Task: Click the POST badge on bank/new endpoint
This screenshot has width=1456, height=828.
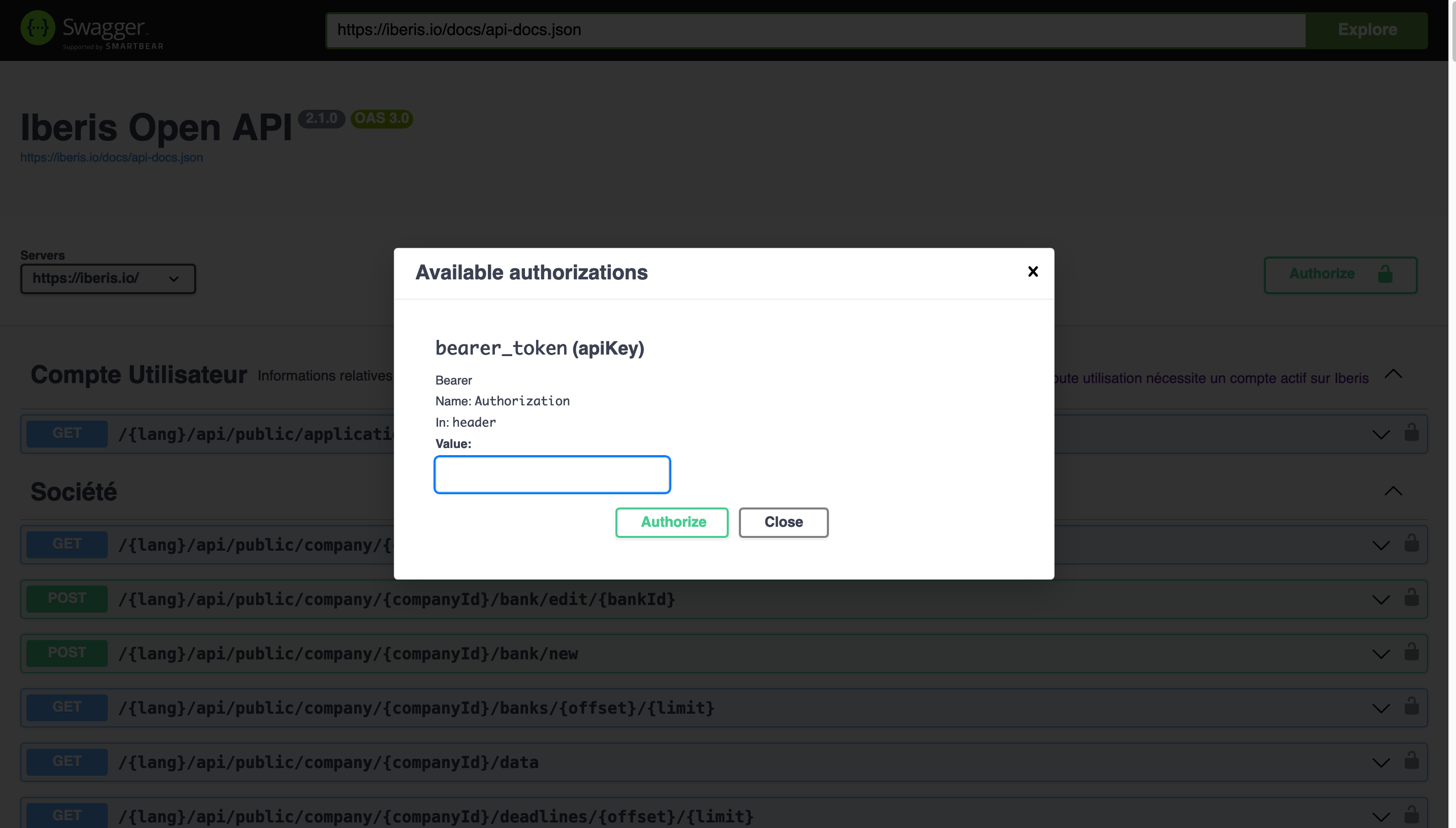Action: (67, 653)
